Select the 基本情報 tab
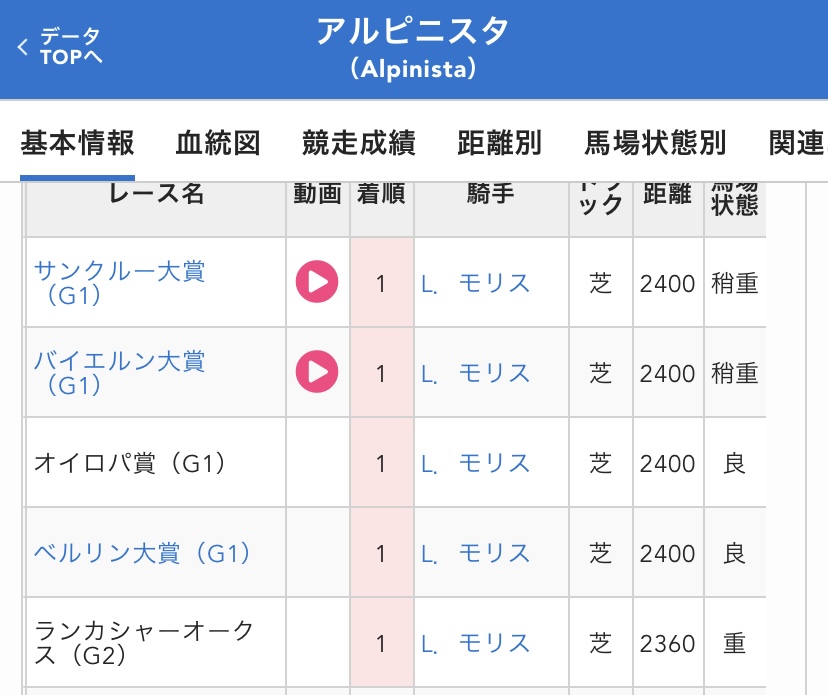 point(77,143)
